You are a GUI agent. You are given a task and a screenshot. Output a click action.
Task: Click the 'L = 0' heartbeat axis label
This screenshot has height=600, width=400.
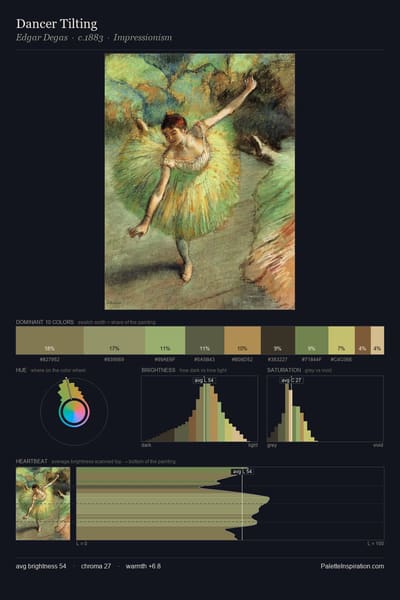(82, 543)
